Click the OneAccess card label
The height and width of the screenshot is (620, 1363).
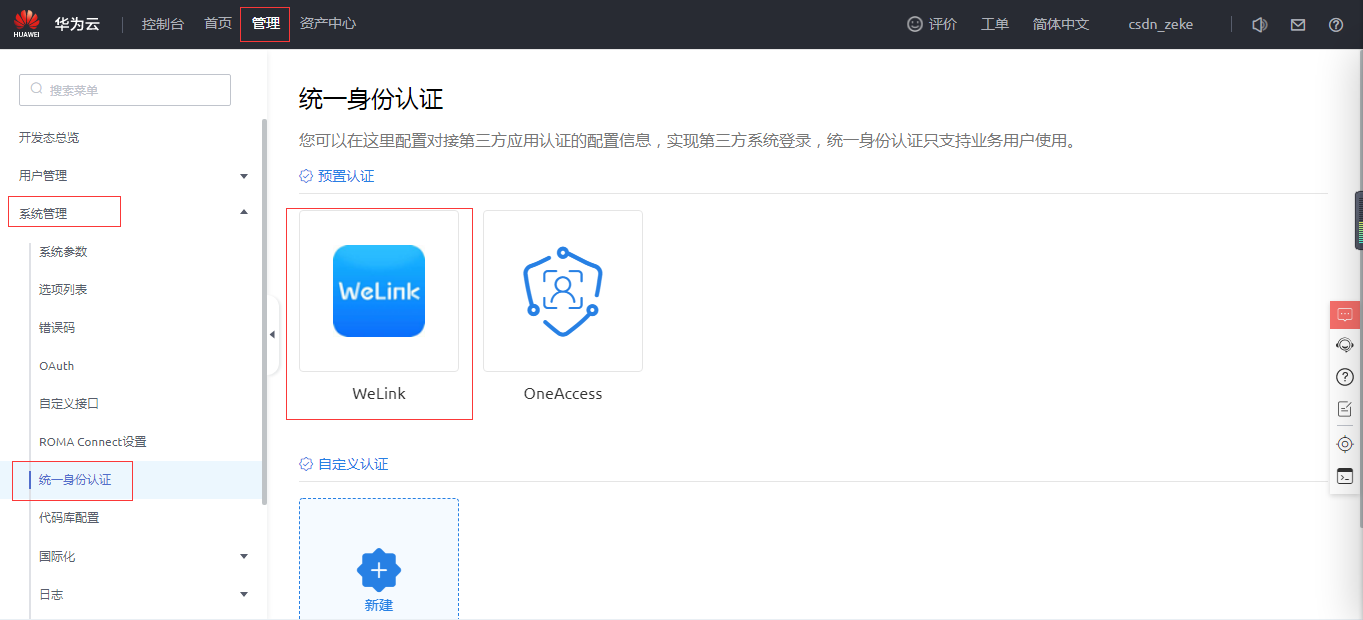(563, 394)
